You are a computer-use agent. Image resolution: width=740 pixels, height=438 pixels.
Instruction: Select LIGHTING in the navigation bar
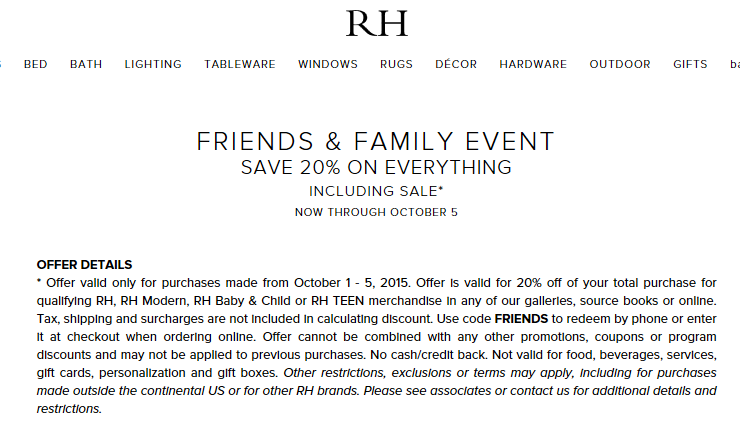click(153, 64)
